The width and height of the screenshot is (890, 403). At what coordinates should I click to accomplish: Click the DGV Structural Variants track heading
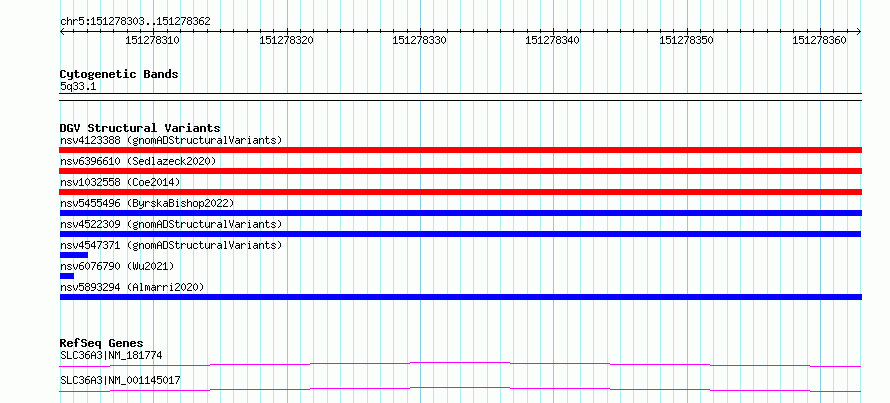[140, 128]
